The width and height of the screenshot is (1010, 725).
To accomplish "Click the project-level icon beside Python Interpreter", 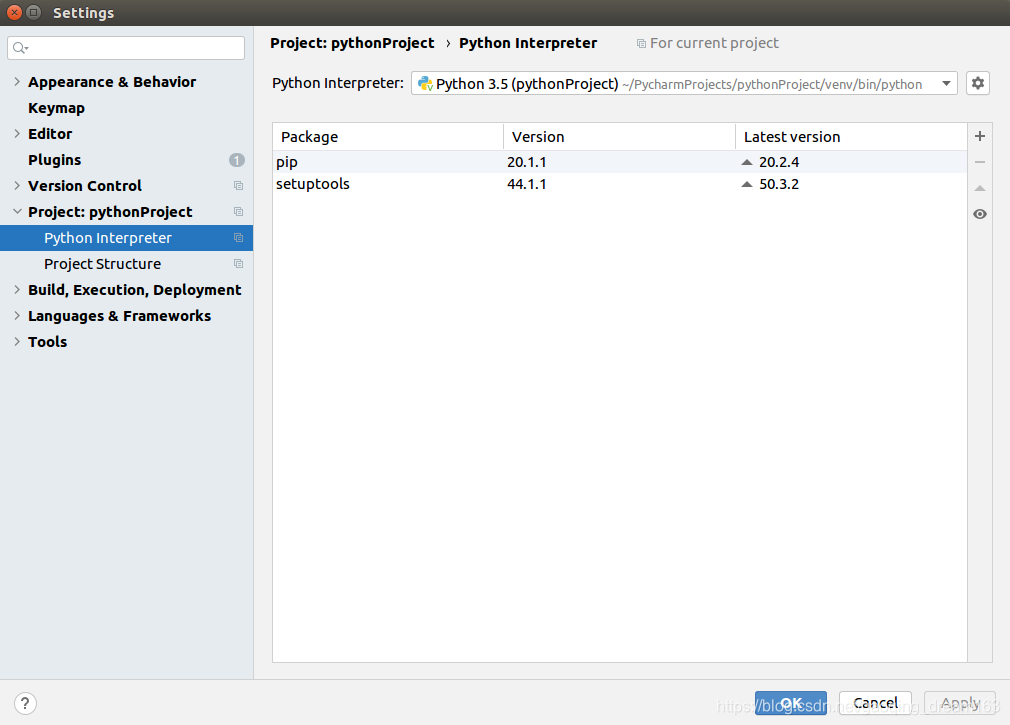I will click(x=238, y=238).
